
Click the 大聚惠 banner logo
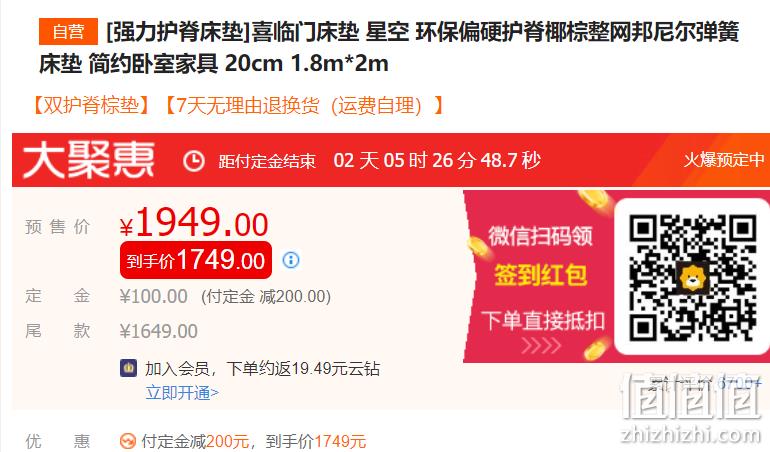pyautogui.click(x=89, y=160)
